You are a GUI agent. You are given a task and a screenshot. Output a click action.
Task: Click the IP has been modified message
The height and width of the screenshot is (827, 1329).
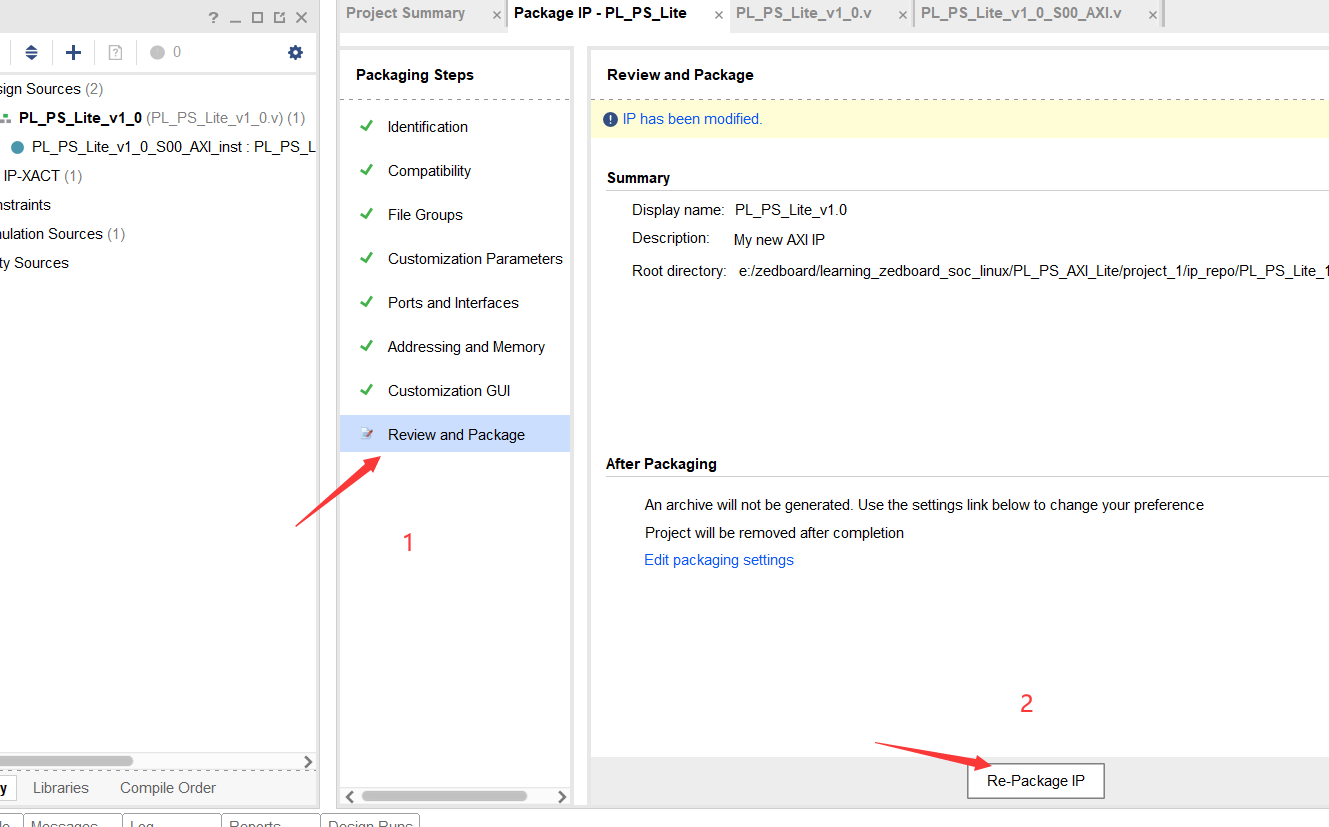coord(692,119)
